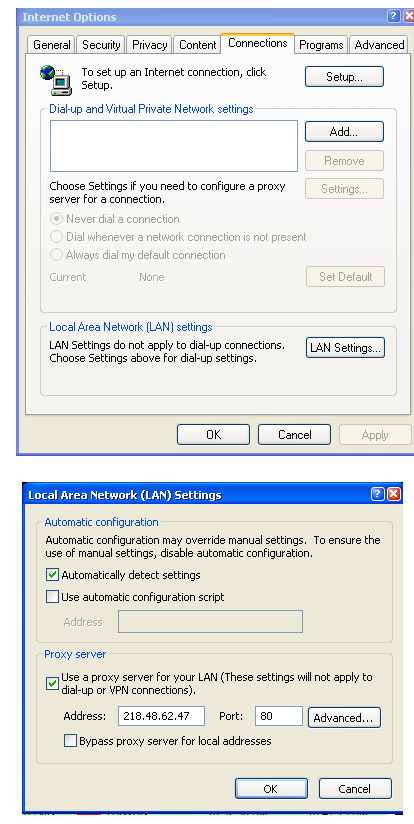
Task: Close the LAN Settings dialog
Action: point(394,495)
